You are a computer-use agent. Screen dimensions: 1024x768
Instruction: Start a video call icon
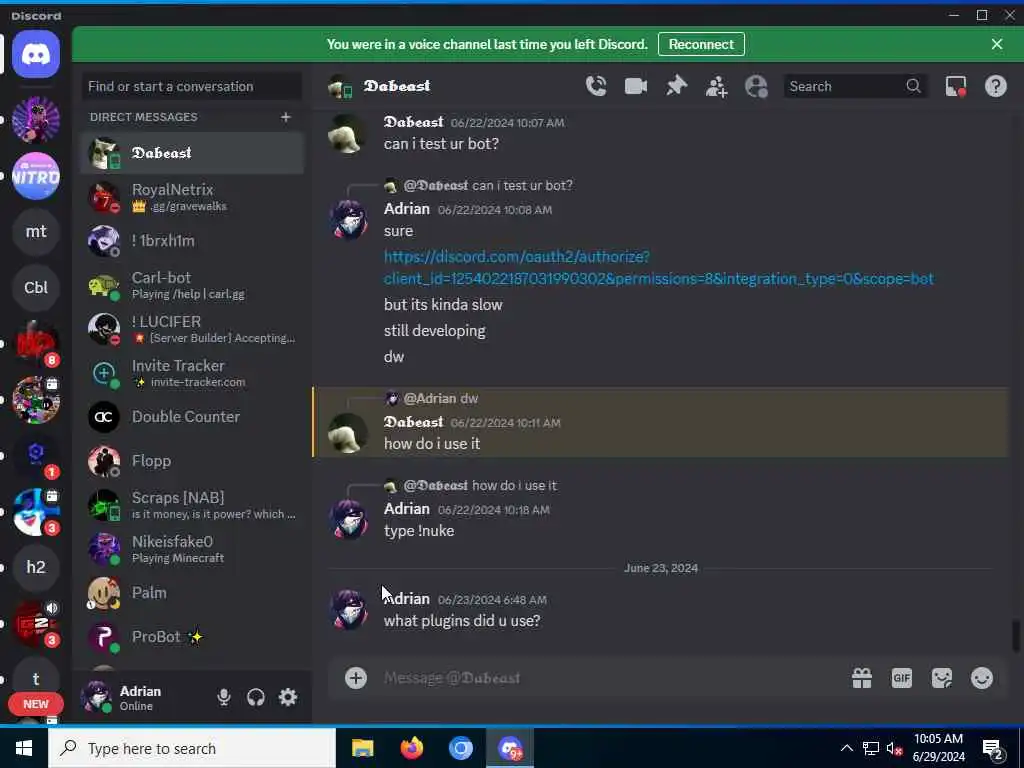(x=635, y=86)
